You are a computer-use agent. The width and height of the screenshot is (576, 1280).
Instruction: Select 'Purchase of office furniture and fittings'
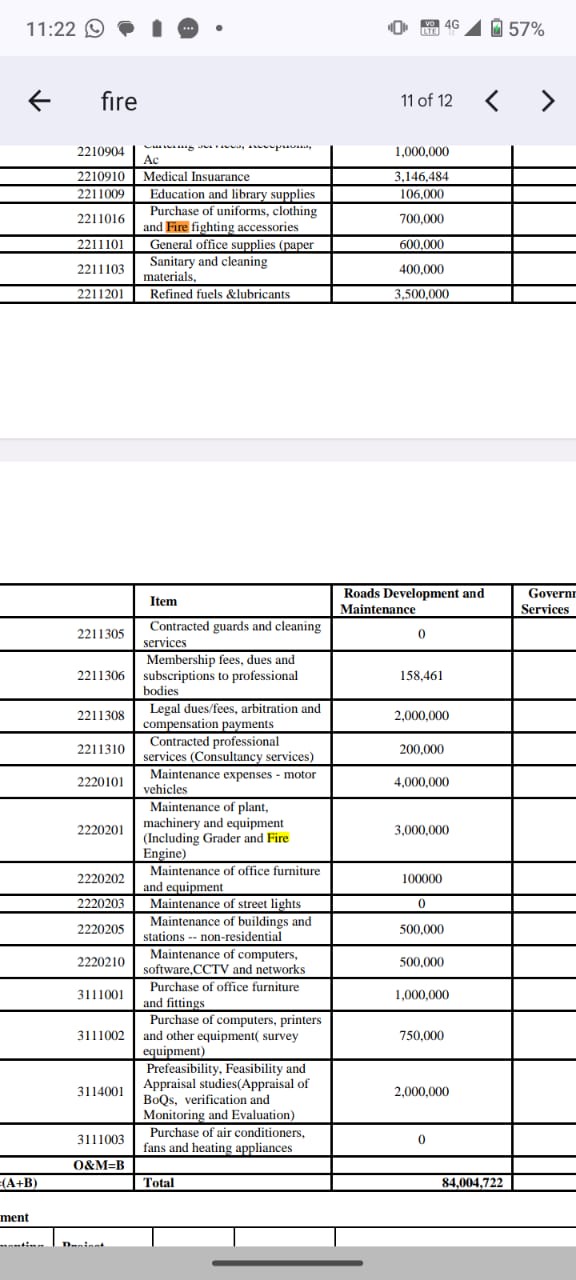click(x=222, y=995)
